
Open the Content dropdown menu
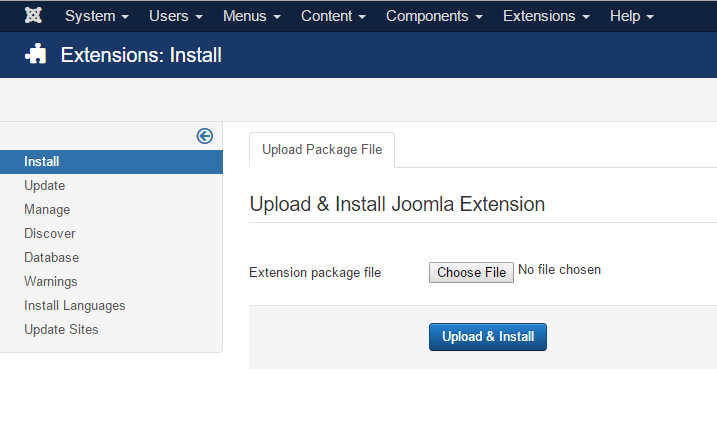(x=333, y=16)
